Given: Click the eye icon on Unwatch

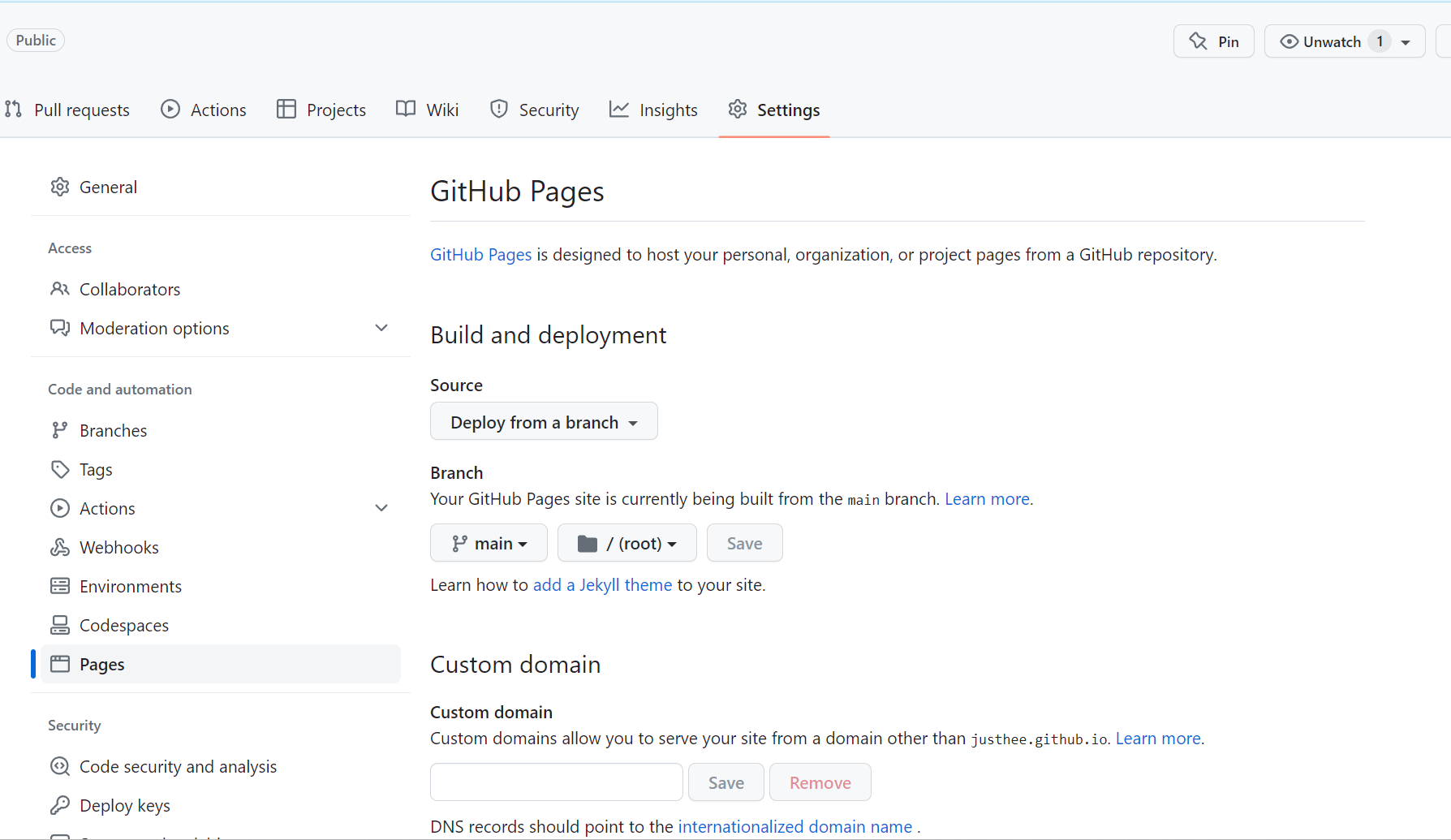Looking at the screenshot, I should [1289, 41].
